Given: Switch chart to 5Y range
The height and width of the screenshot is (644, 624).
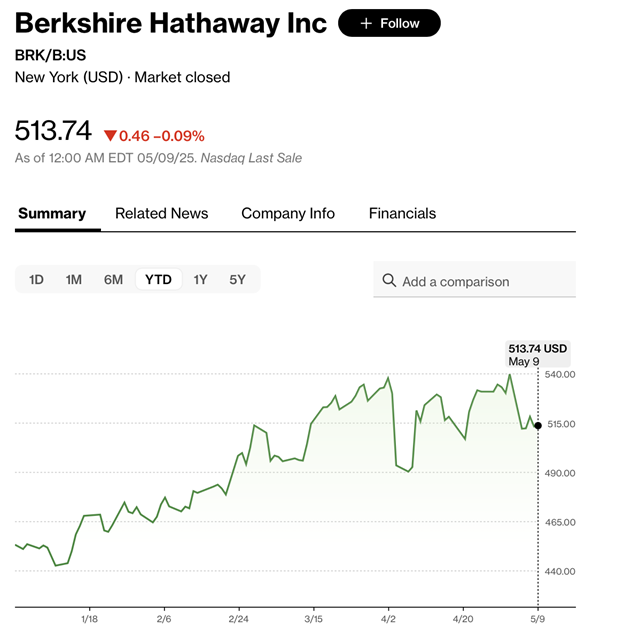Looking at the screenshot, I should click(x=237, y=280).
